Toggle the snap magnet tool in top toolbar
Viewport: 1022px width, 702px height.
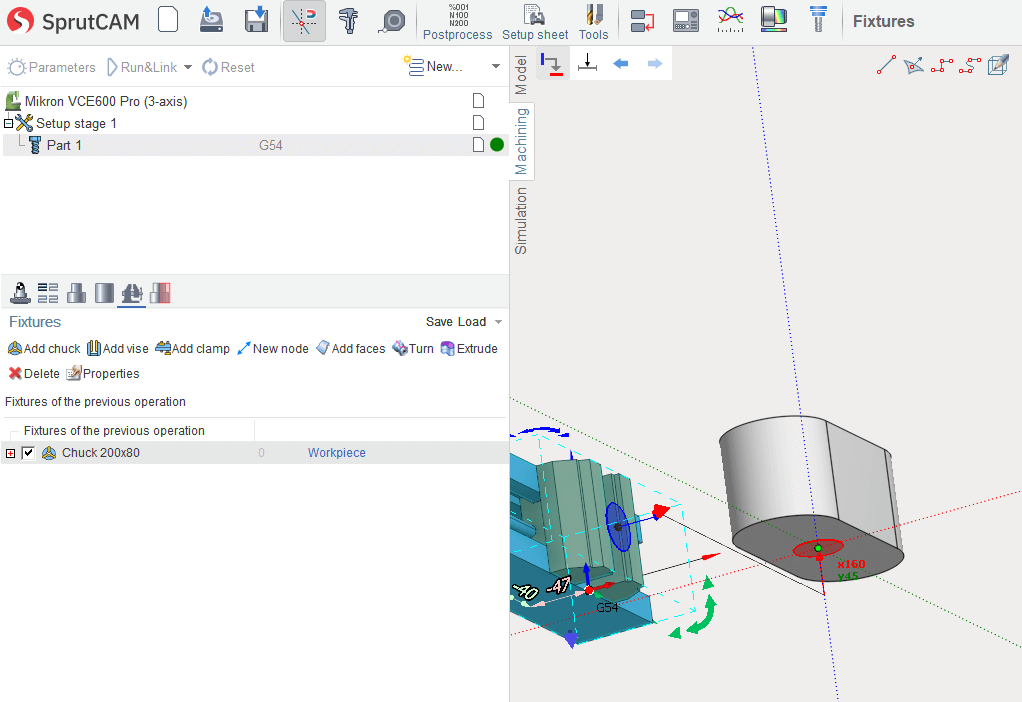(x=304, y=21)
